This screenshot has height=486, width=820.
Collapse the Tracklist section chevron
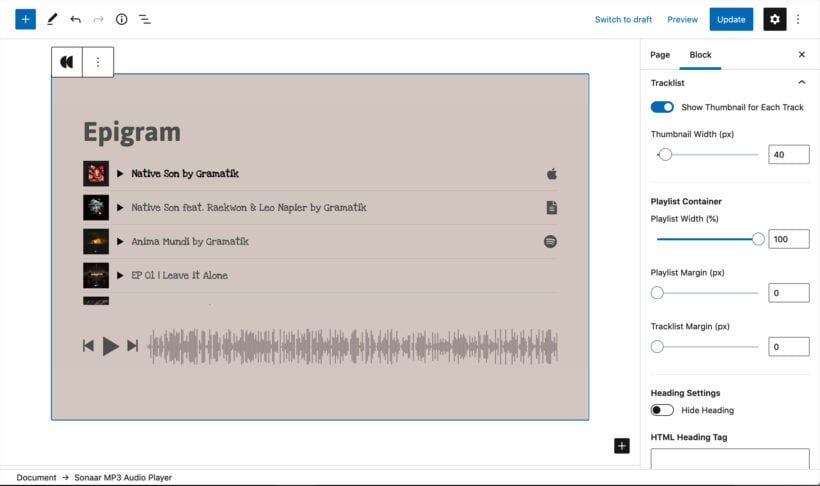801,83
